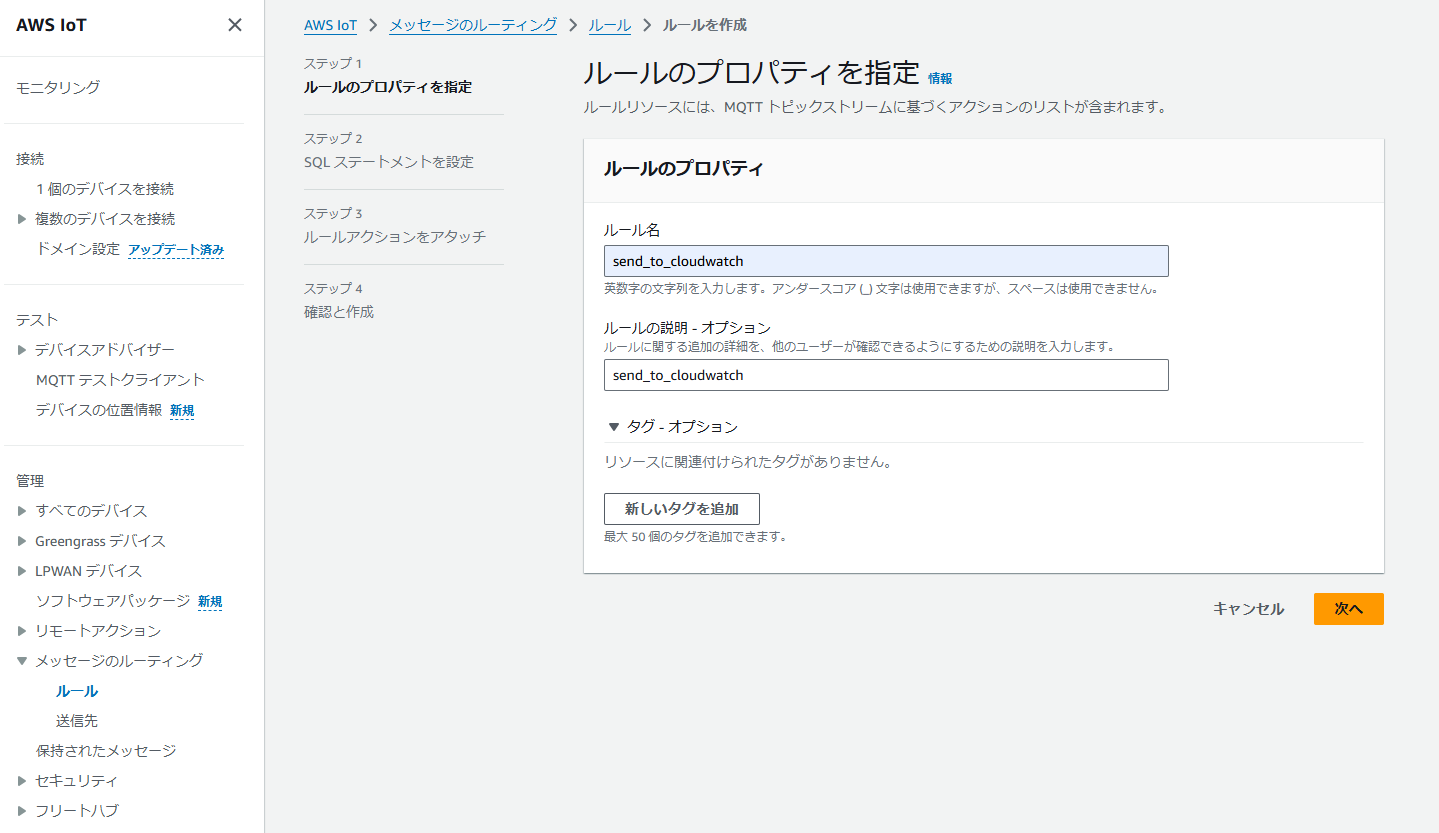
Task: Close the AWS IoT navigation panel
Action: (x=235, y=25)
